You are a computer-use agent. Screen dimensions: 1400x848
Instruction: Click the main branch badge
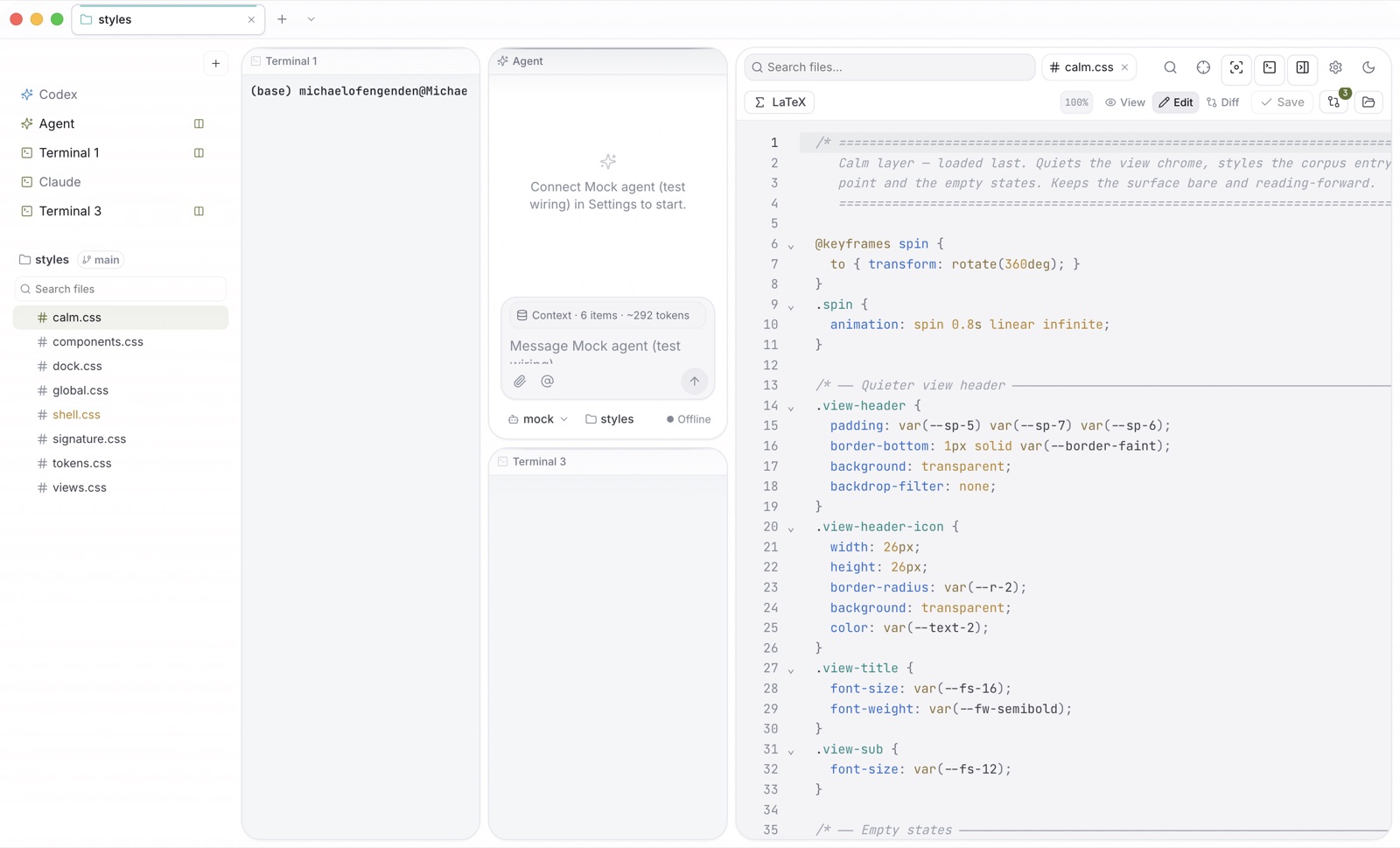[101, 260]
